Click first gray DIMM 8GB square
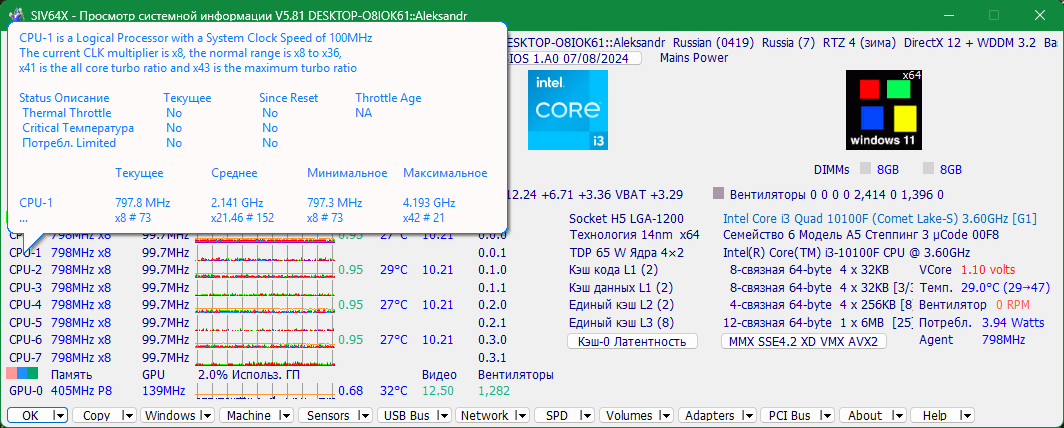The image size is (1064, 428). 865,169
